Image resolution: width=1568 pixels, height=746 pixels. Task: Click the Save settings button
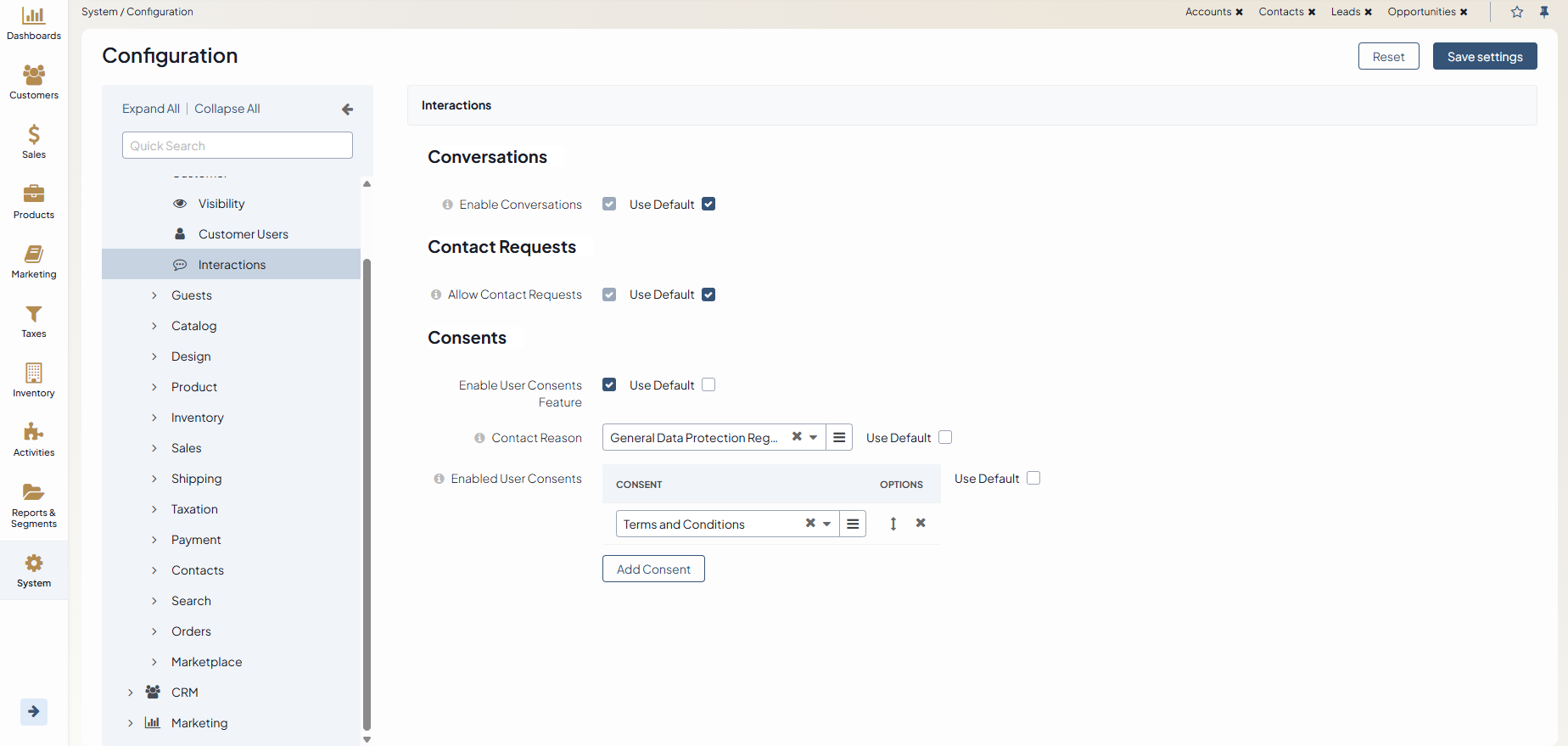tap(1484, 57)
